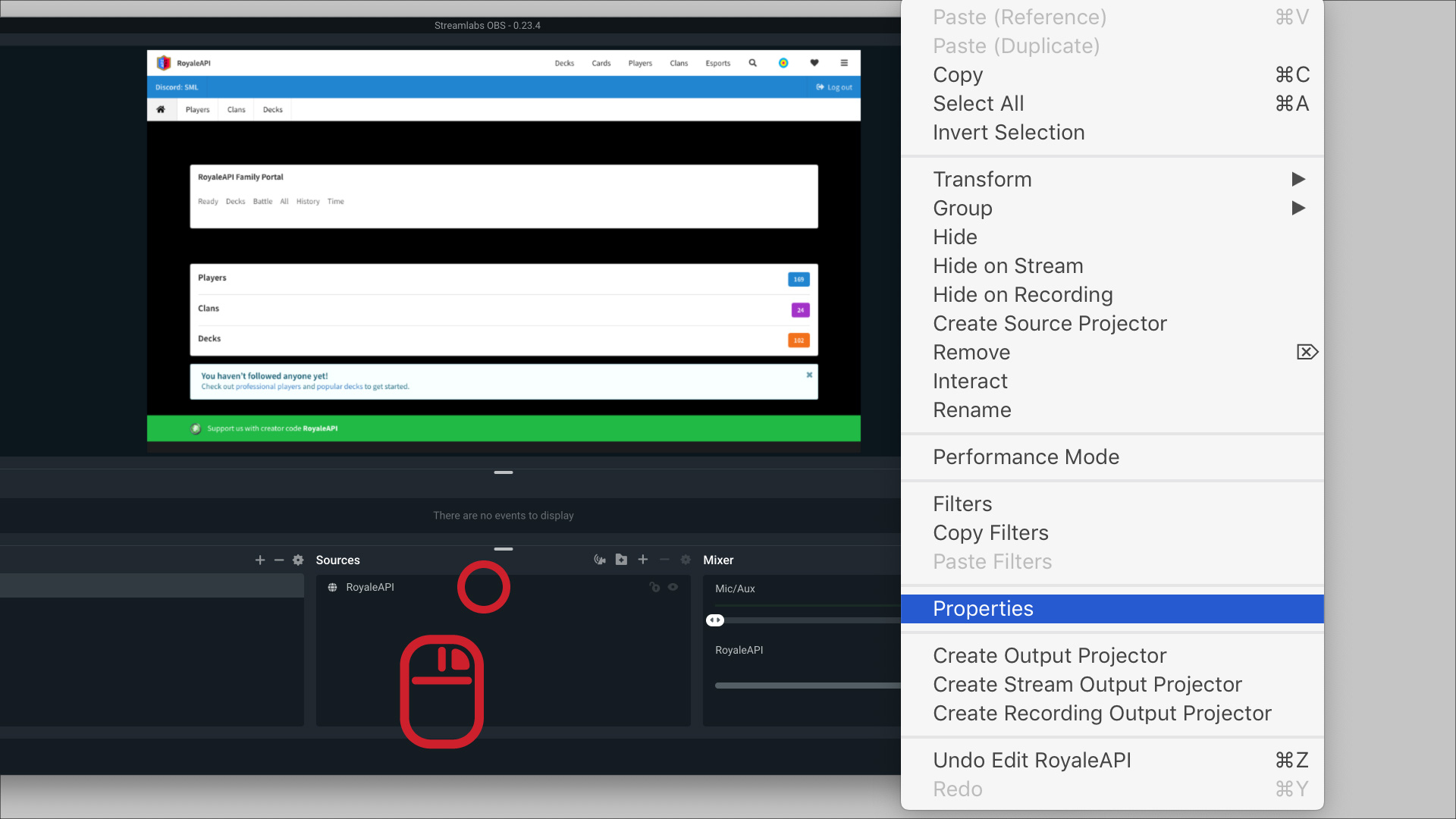Open Esports in preview top navigation
Image resolution: width=1456 pixels, height=819 pixels.
click(x=718, y=63)
